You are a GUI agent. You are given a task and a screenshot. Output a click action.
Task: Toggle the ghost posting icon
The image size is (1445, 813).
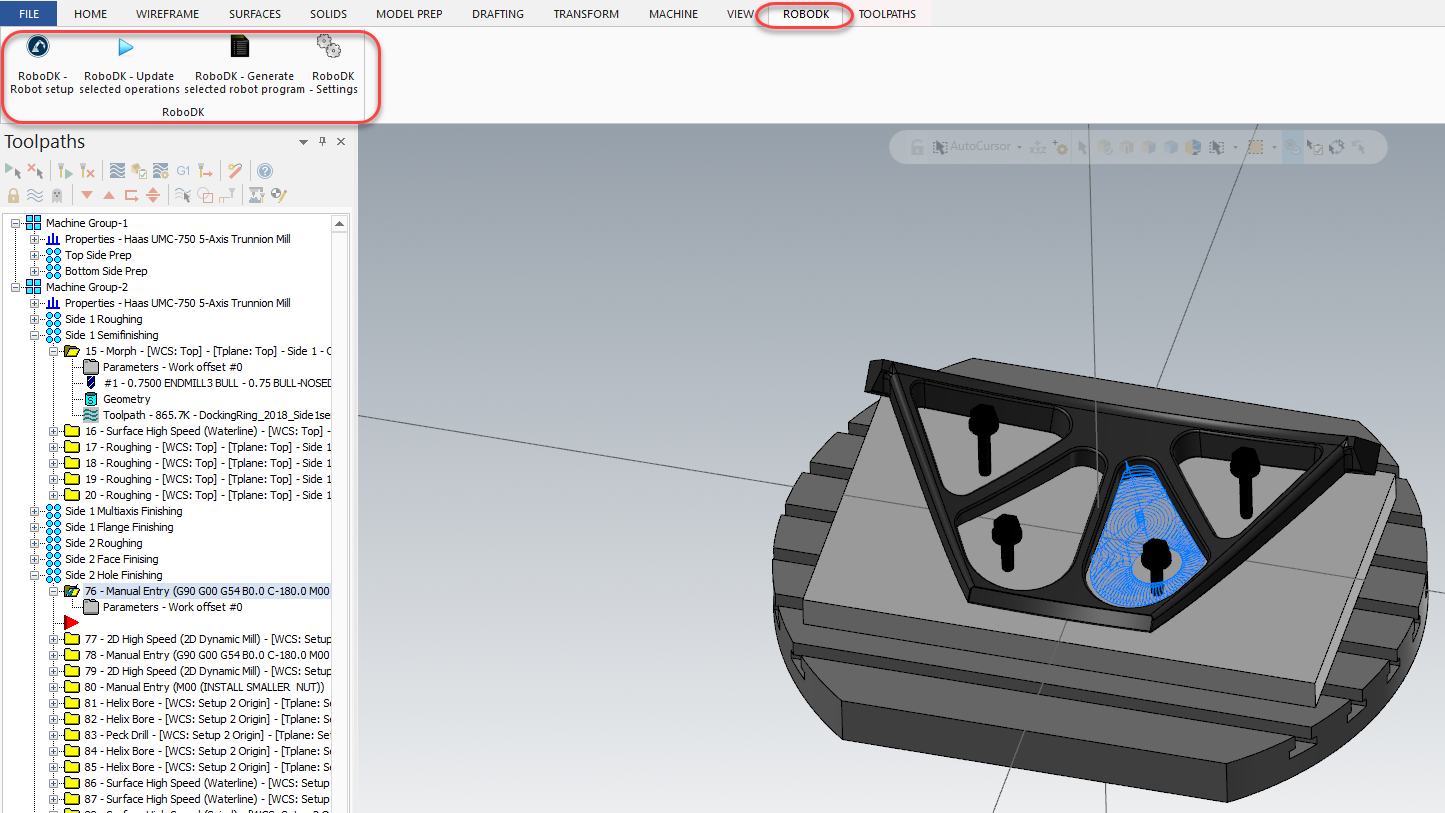pyautogui.click(x=57, y=195)
